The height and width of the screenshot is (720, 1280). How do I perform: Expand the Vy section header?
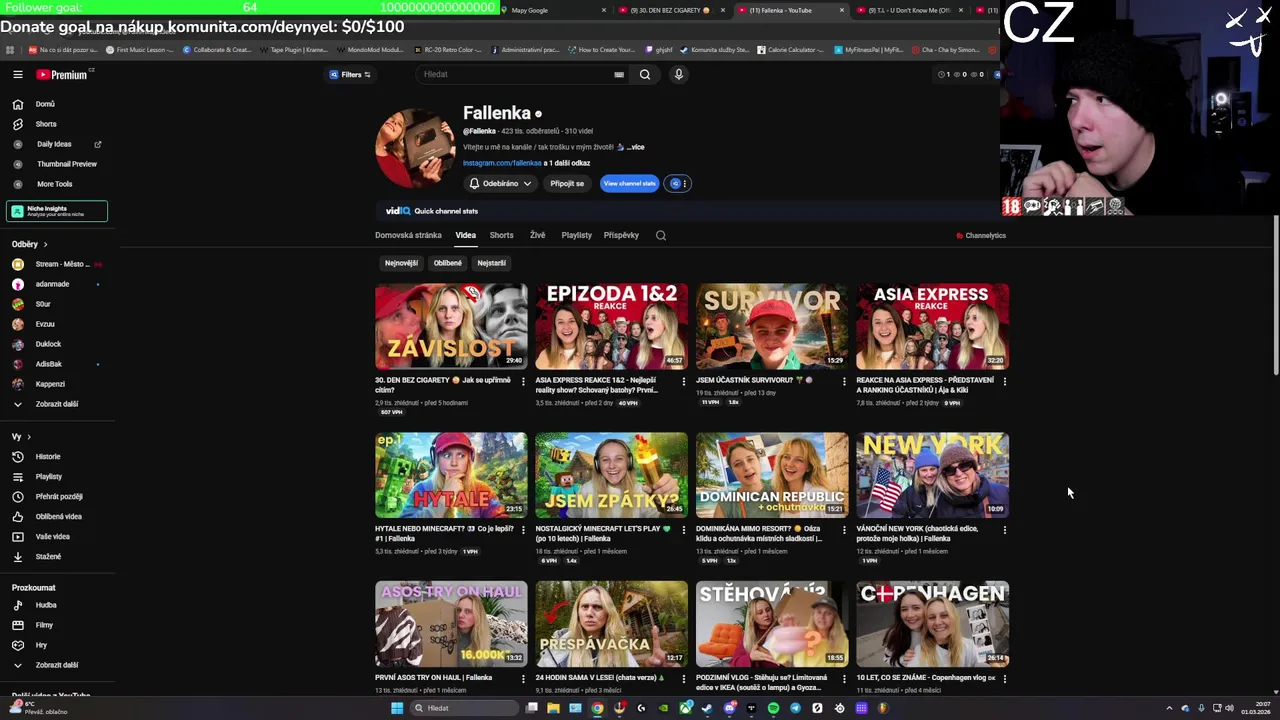(21, 437)
